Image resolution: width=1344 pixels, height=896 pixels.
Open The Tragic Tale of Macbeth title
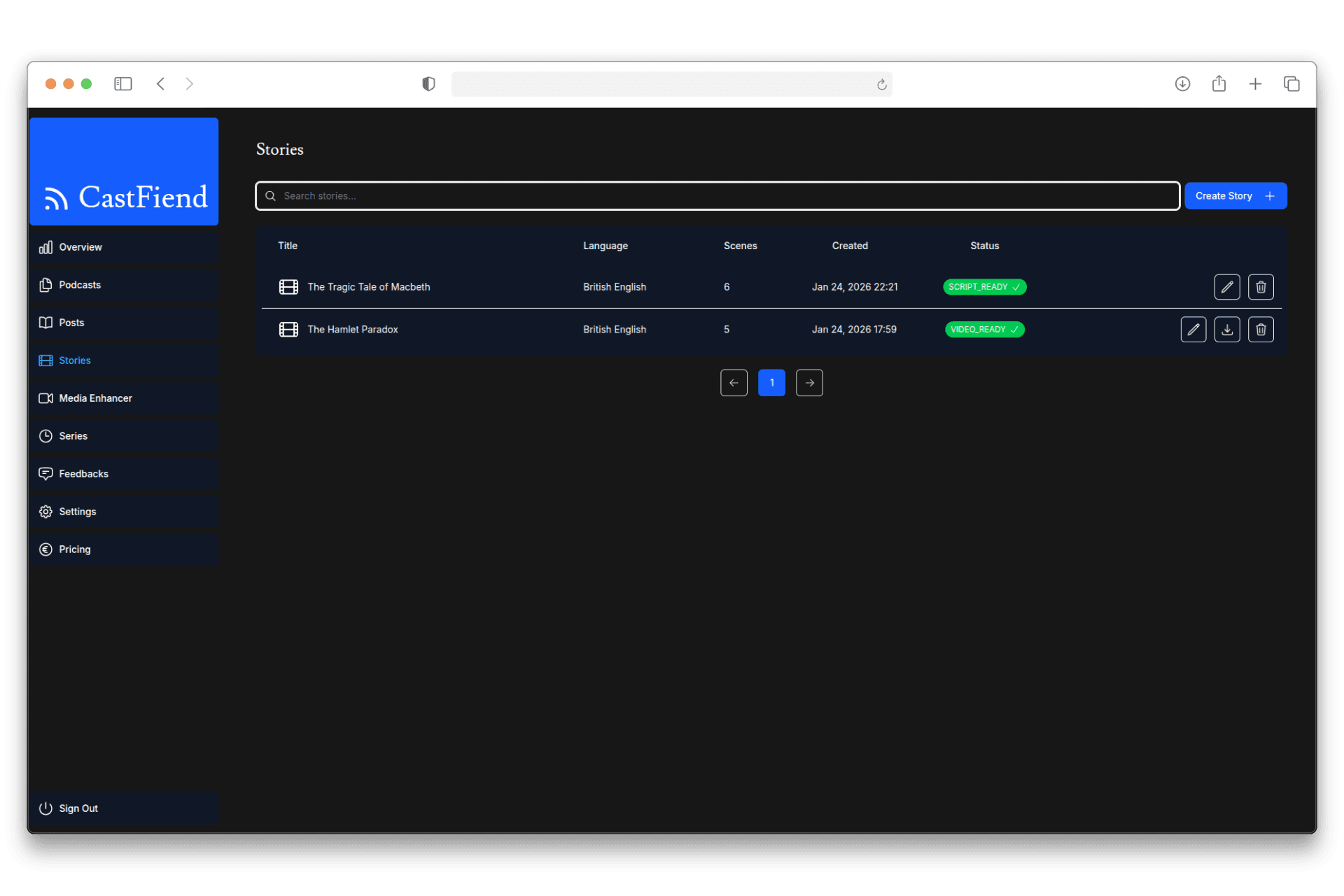tap(368, 287)
